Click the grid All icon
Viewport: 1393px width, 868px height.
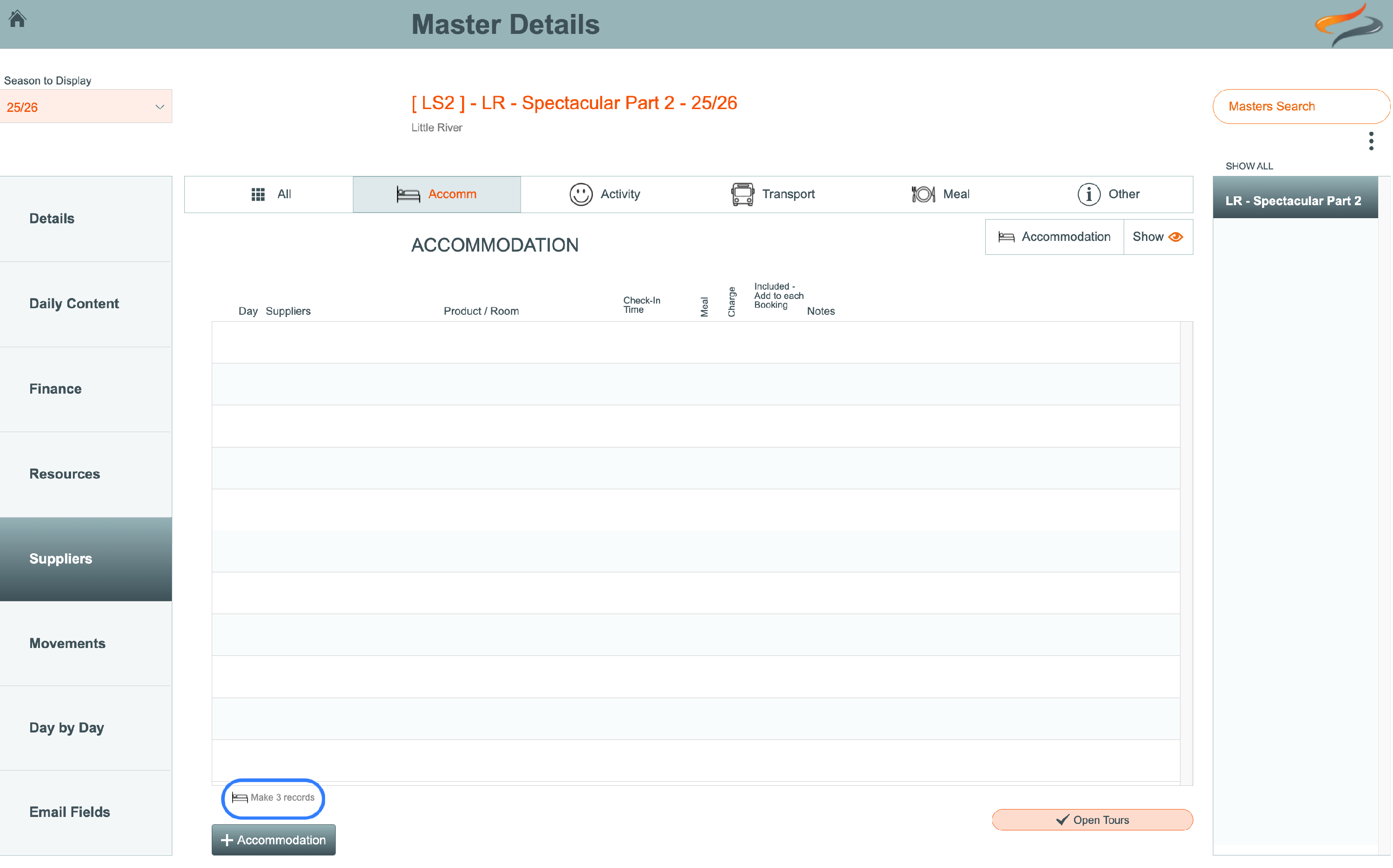click(x=258, y=194)
